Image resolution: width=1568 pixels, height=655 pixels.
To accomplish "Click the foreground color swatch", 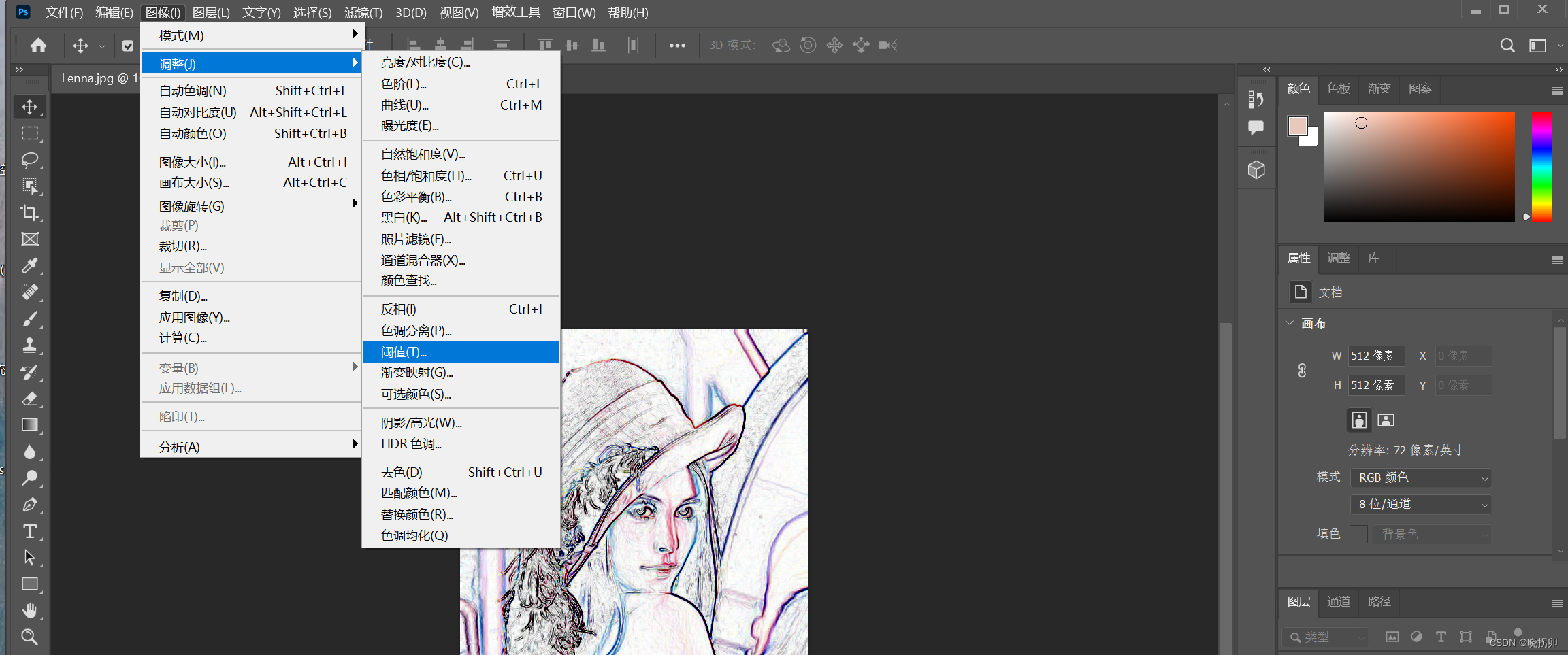I will [1298, 126].
